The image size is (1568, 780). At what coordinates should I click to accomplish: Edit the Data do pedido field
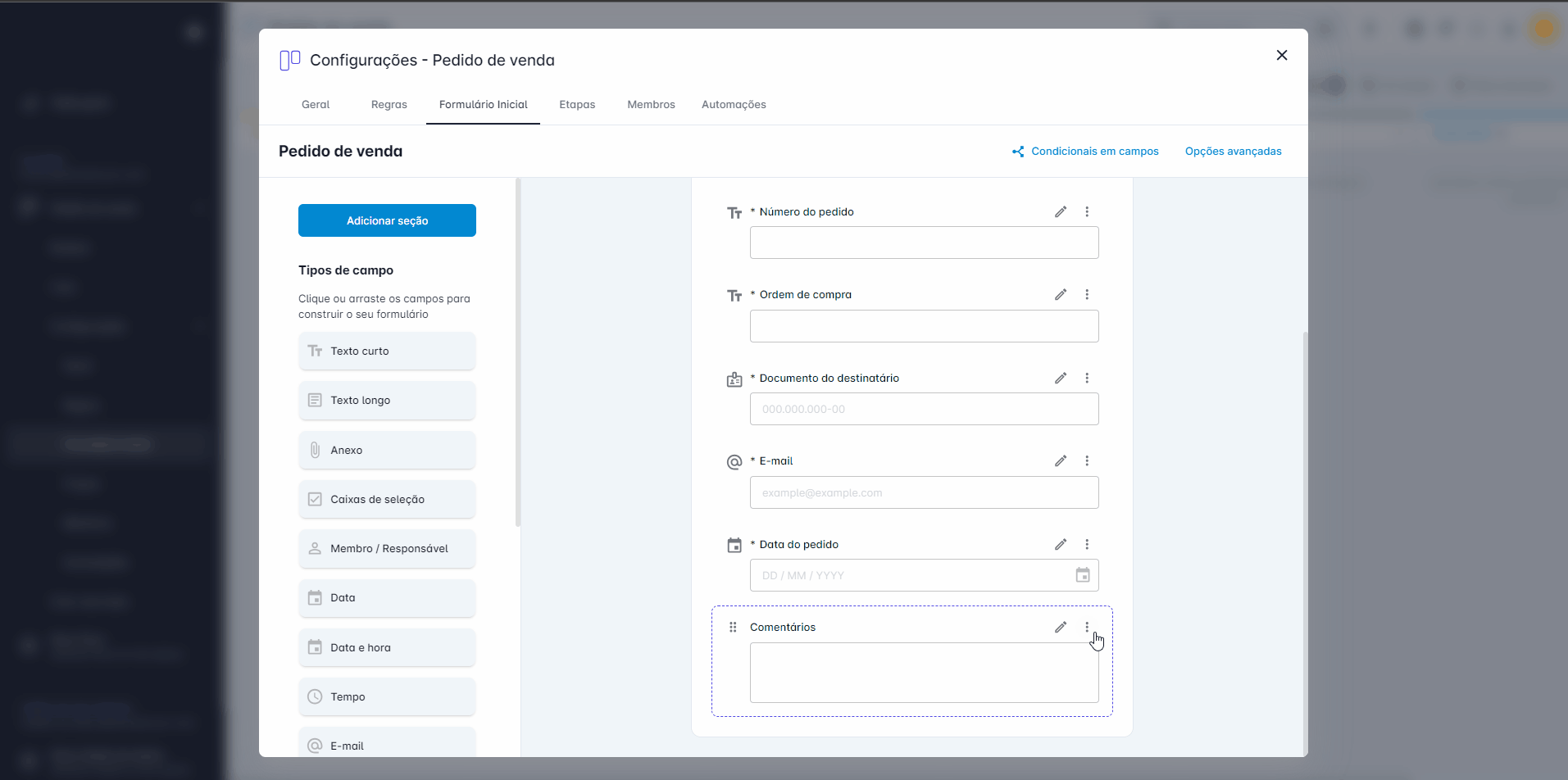(x=1060, y=545)
